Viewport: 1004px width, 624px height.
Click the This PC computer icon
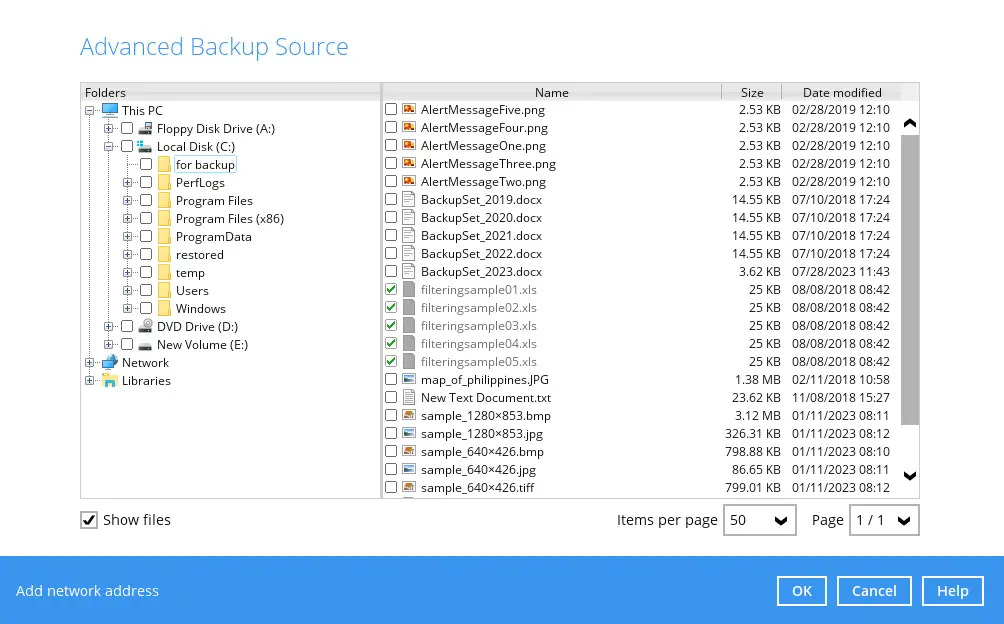click(x=110, y=111)
